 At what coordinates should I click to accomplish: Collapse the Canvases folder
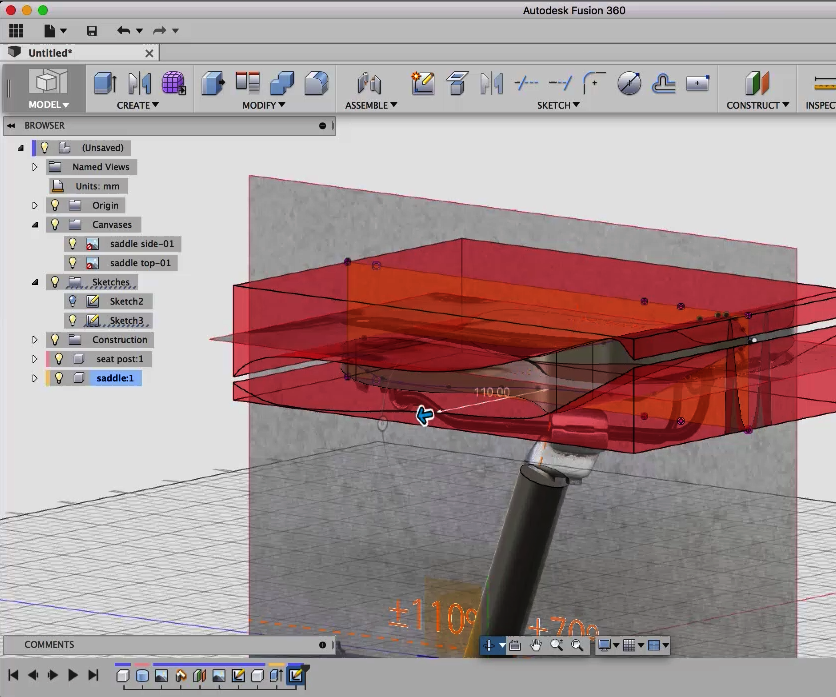(35, 224)
